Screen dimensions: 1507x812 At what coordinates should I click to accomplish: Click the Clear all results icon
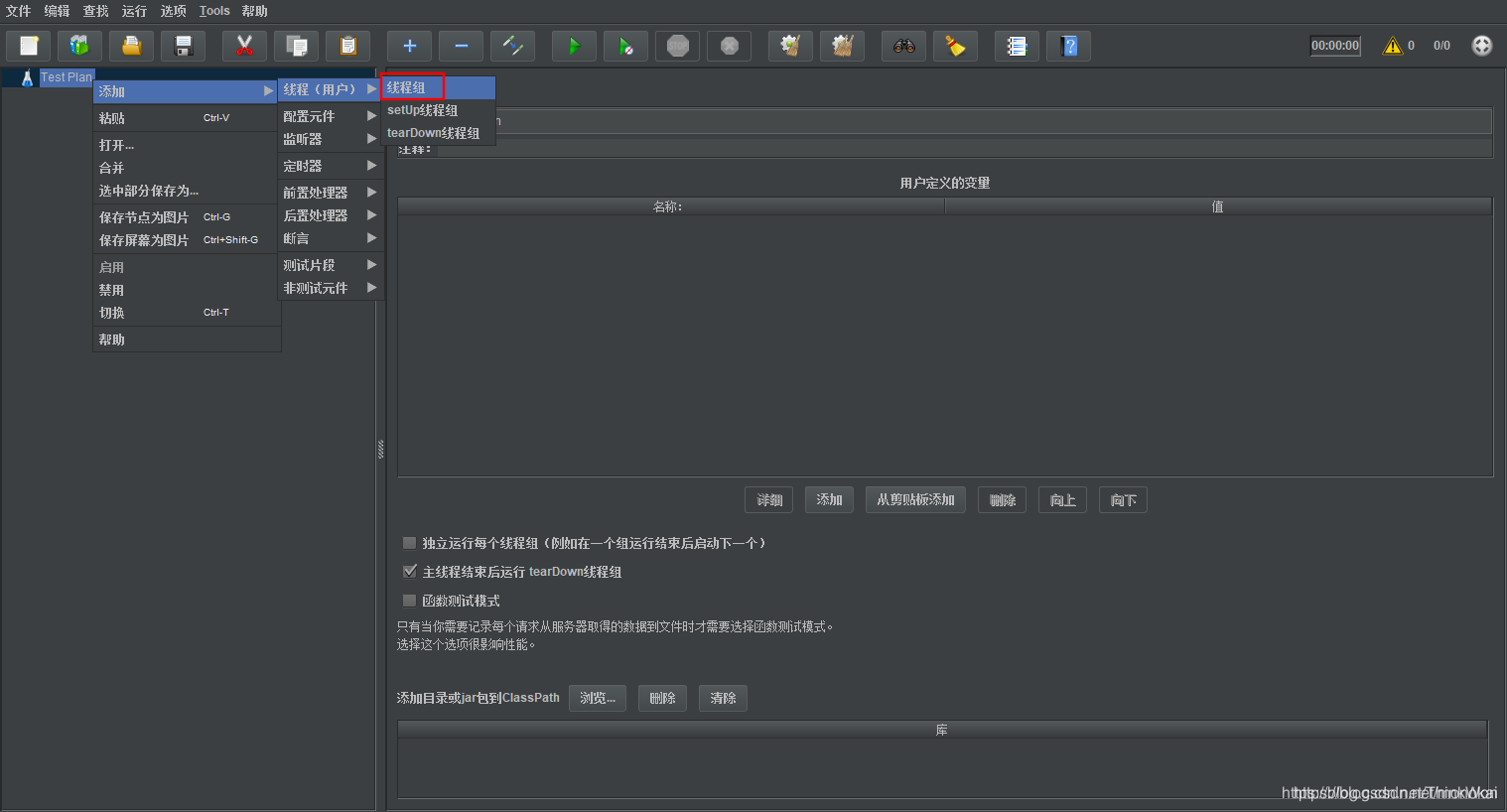[x=842, y=46]
